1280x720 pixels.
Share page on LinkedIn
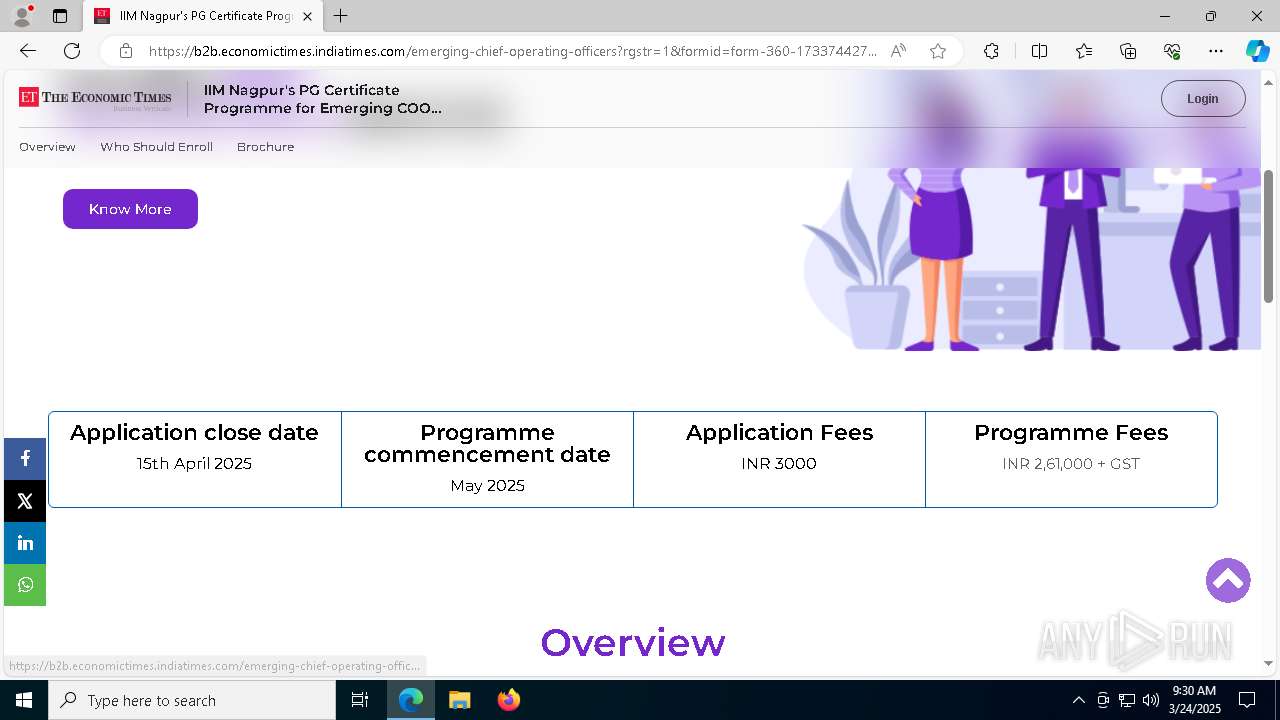pyautogui.click(x=25, y=543)
